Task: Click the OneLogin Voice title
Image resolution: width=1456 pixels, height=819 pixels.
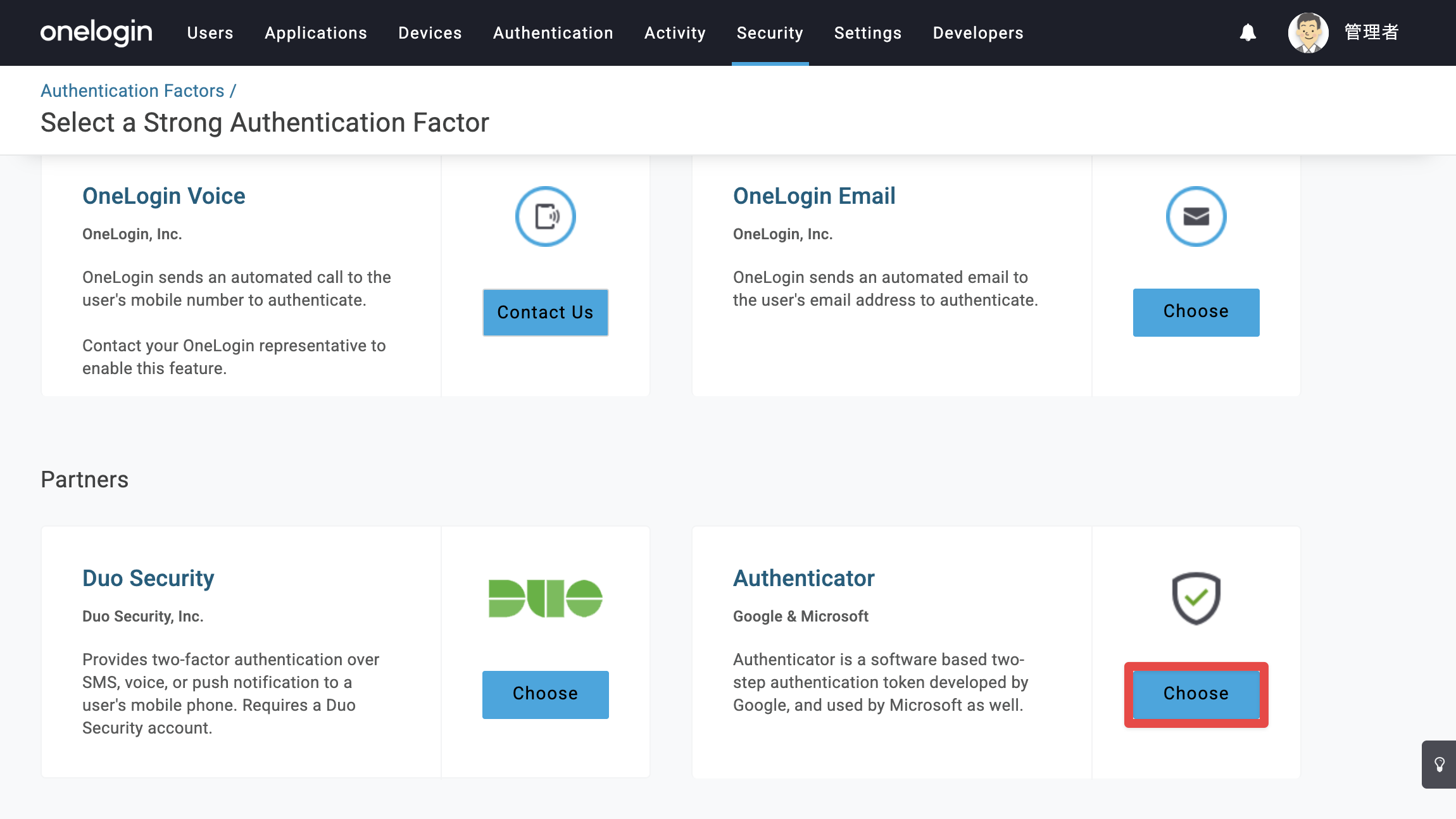Action: [x=164, y=196]
